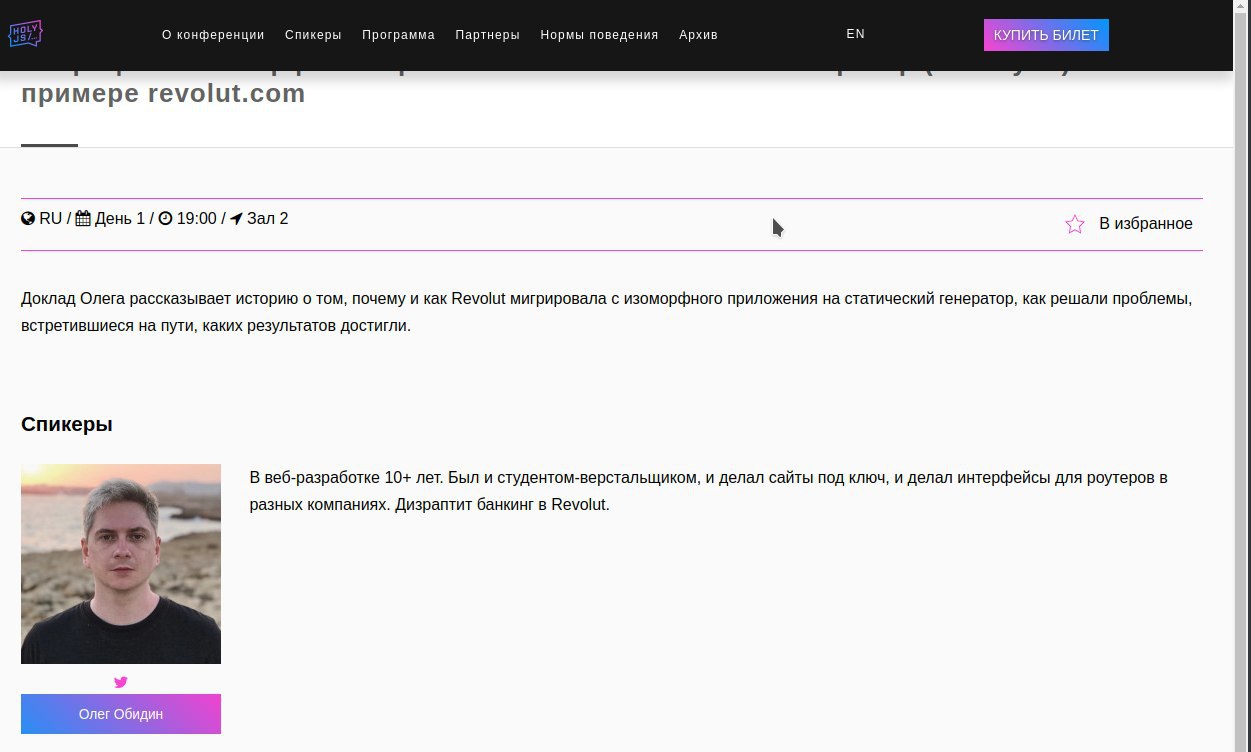Viewport: 1251px width, 752px height.
Task: Open the Нормы поведения page
Action: pos(599,35)
